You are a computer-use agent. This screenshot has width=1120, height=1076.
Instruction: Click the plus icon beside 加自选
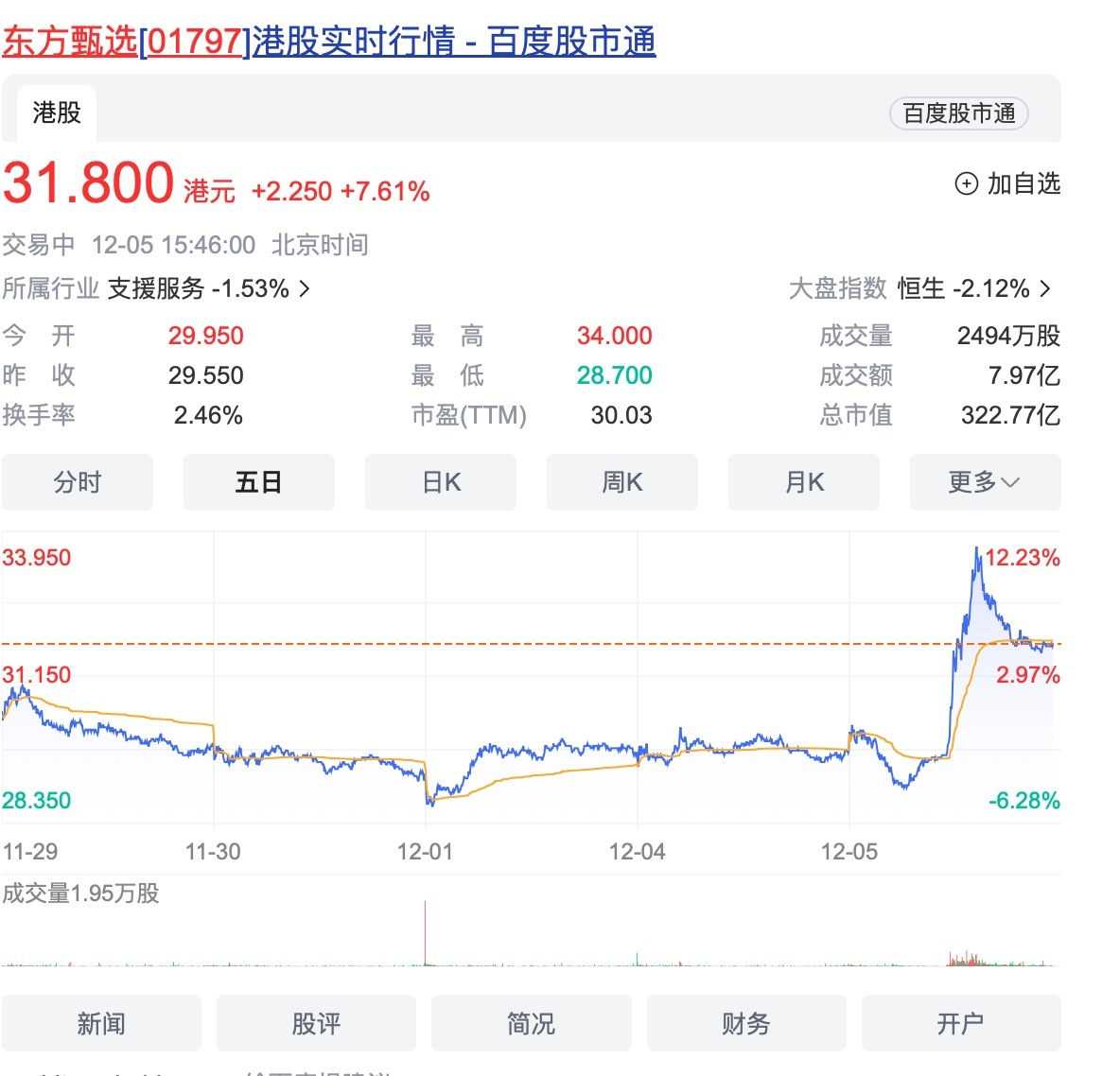pyautogui.click(x=966, y=183)
